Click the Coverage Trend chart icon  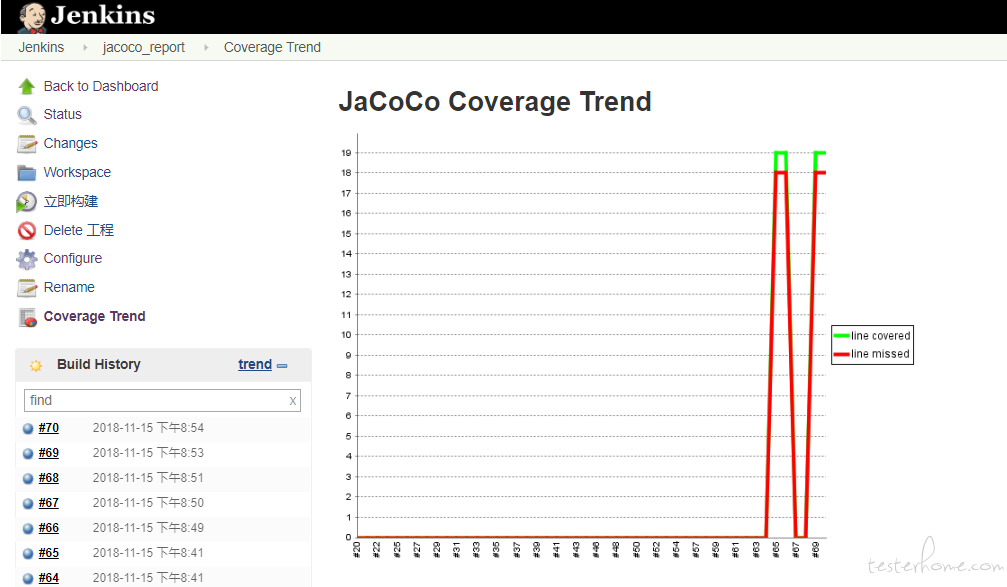coord(28,317)
